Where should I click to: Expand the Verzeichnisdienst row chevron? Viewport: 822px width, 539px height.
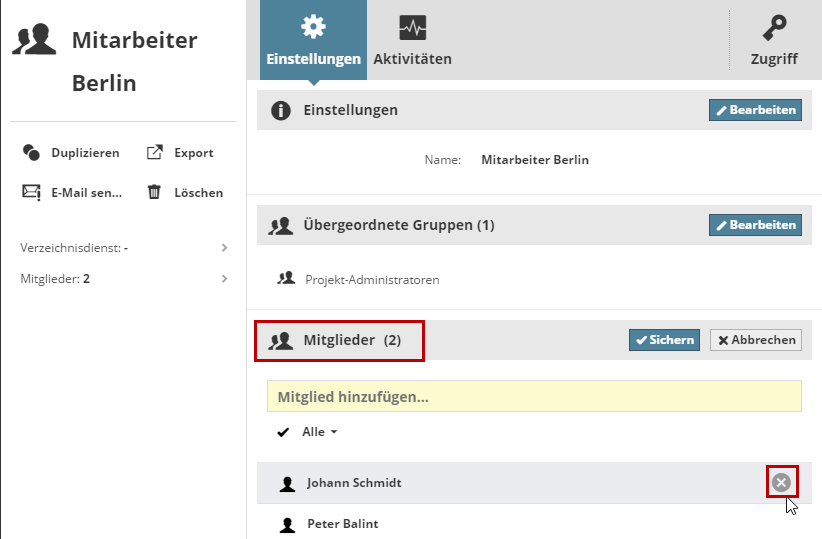click(x=225, y=247)
